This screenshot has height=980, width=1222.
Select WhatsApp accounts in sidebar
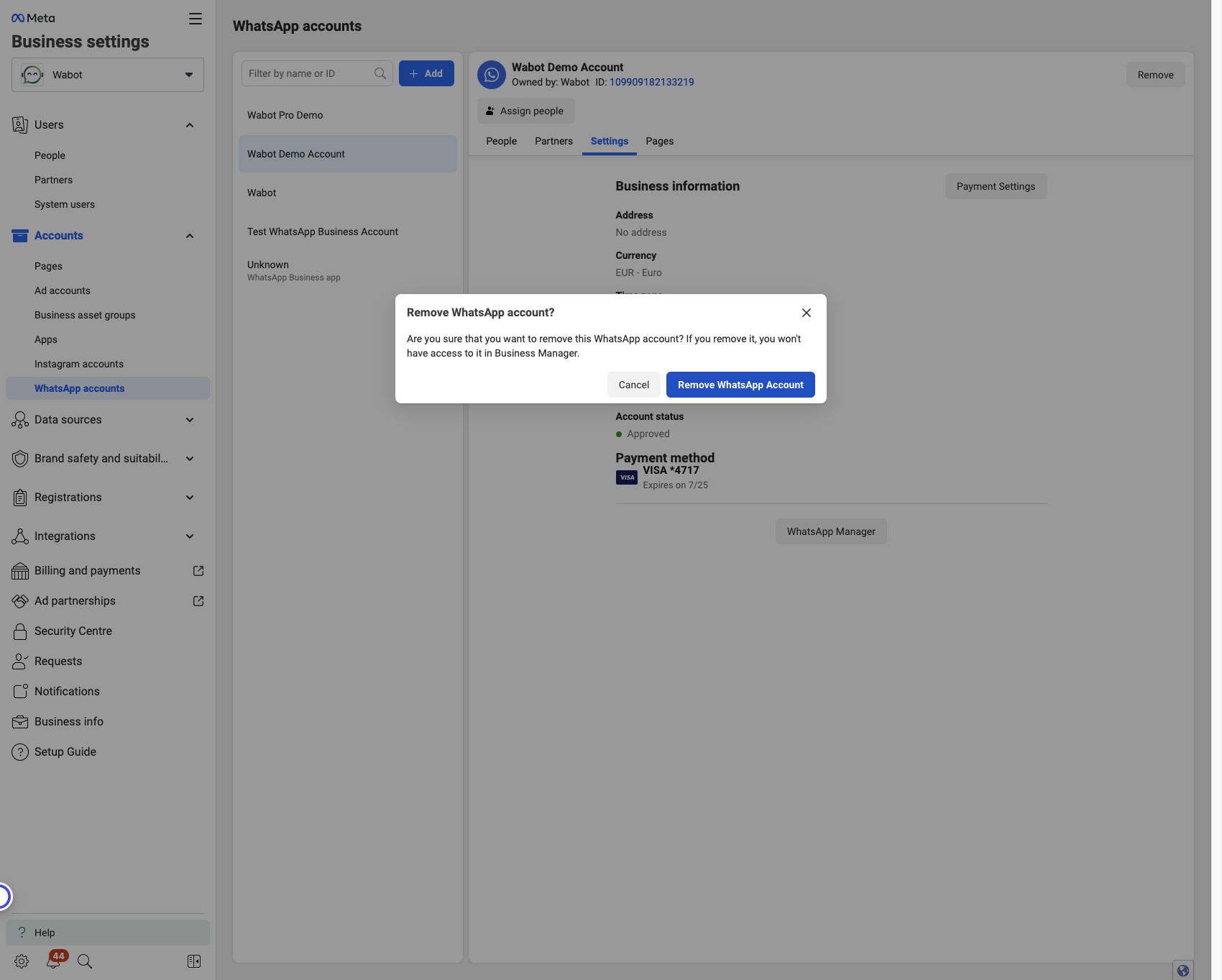click(108, 388)
